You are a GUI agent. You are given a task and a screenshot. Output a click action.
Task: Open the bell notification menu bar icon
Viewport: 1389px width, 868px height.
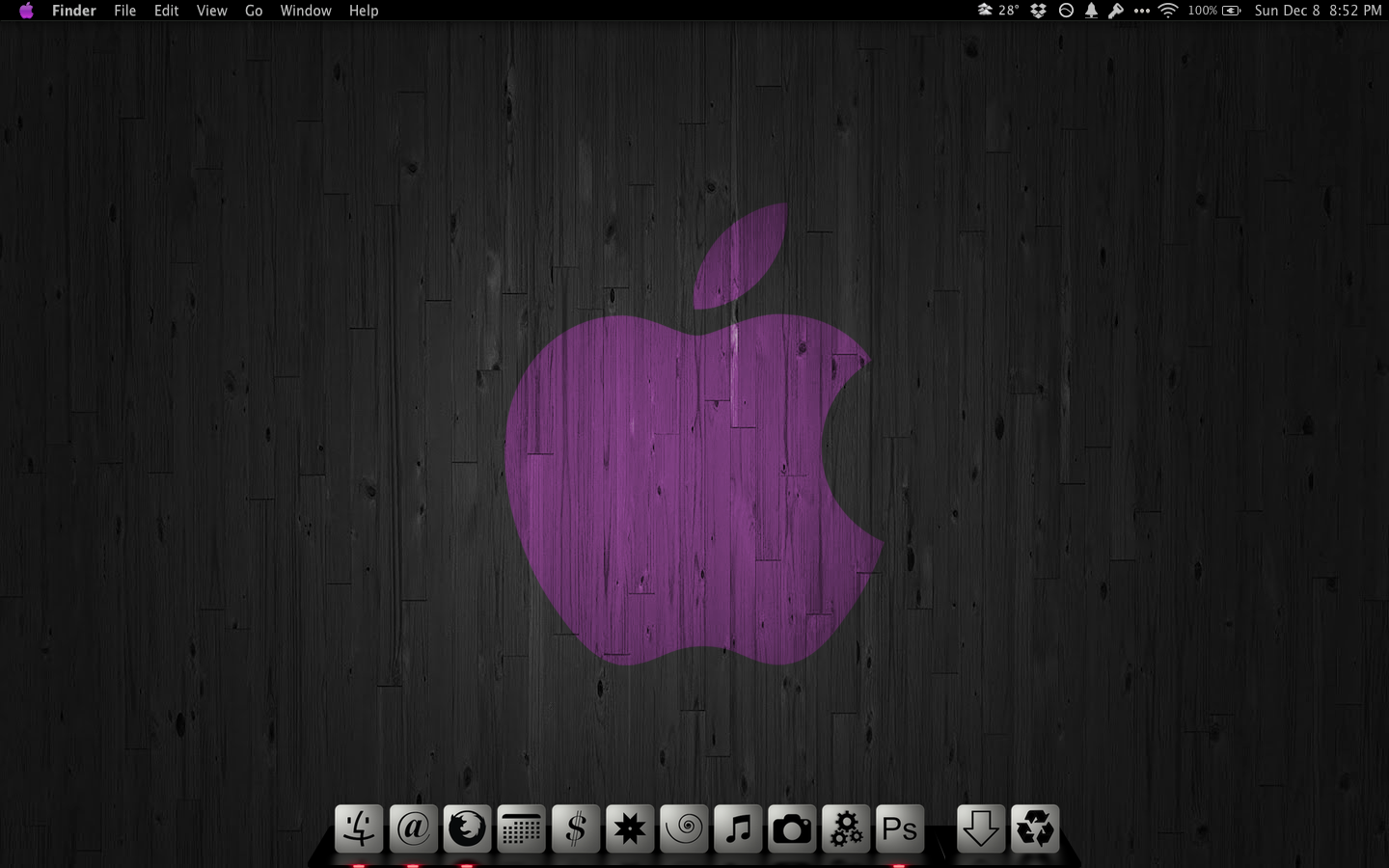[1091, 11]
